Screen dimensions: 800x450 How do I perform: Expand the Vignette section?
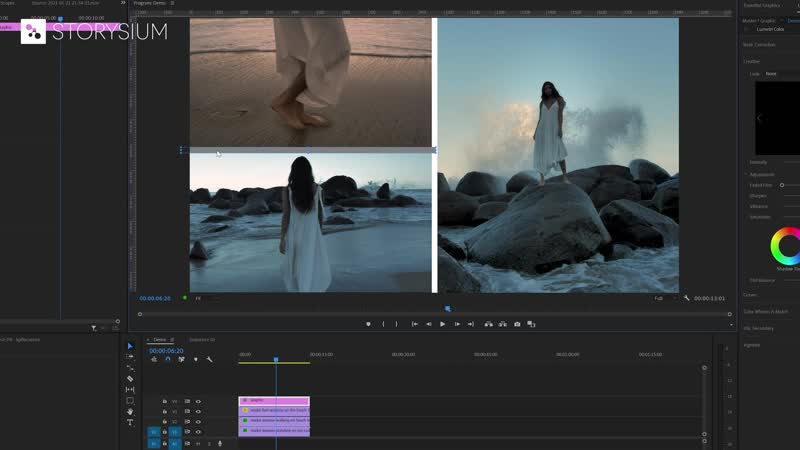tap(752, 345)
